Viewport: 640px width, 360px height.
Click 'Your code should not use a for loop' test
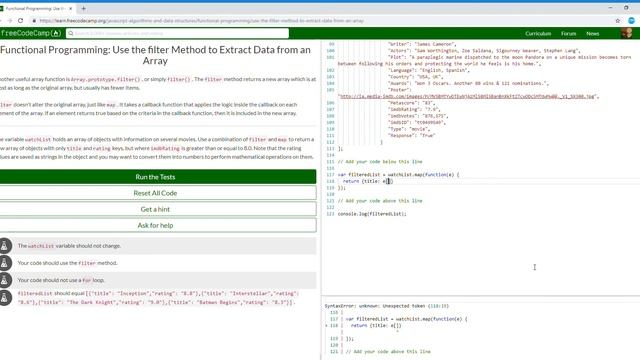click(61, 280)
